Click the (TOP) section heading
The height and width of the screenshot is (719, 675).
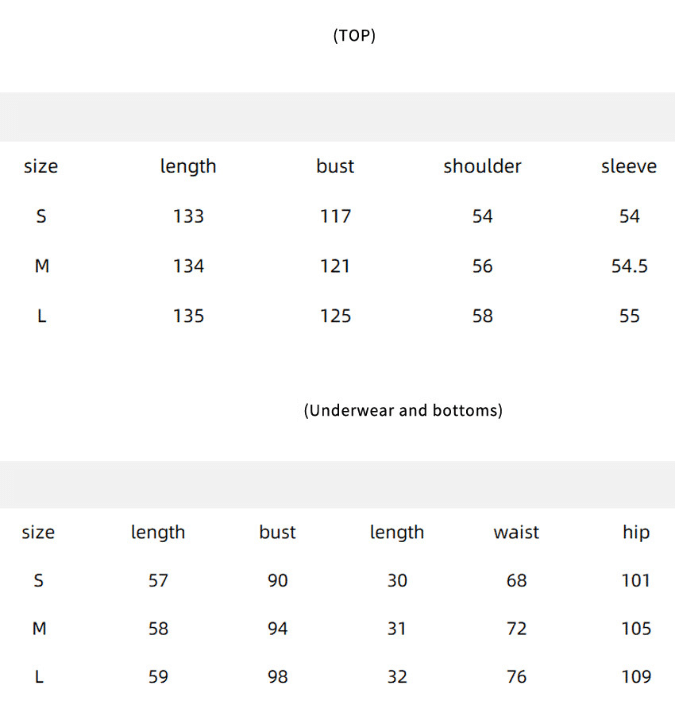(x=354, y=35)
